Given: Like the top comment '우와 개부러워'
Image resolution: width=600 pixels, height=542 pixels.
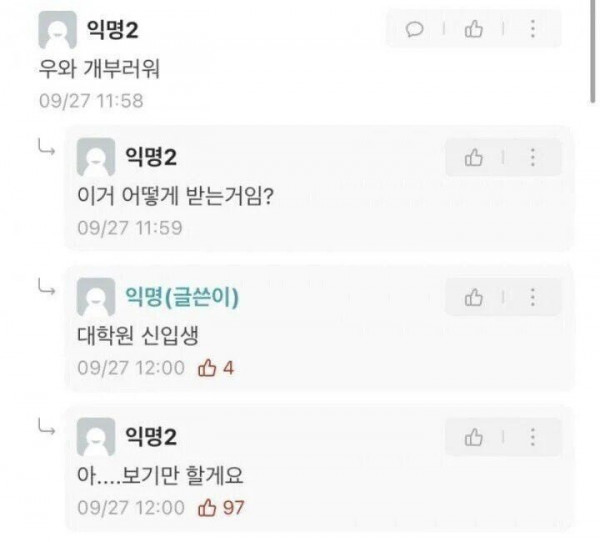Looking at the screenshot, I should [x=474, y=30].
